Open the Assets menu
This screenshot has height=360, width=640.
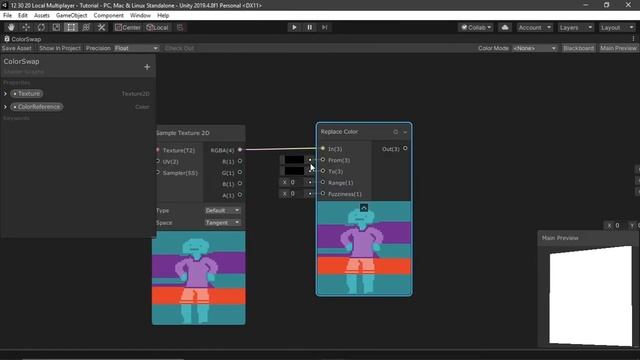[42, 16]
